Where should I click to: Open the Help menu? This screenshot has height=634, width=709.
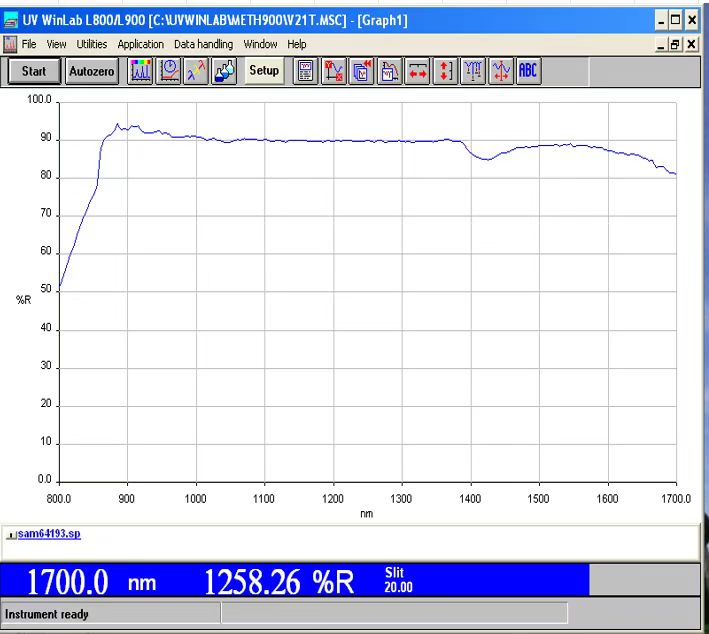point(297,44)
